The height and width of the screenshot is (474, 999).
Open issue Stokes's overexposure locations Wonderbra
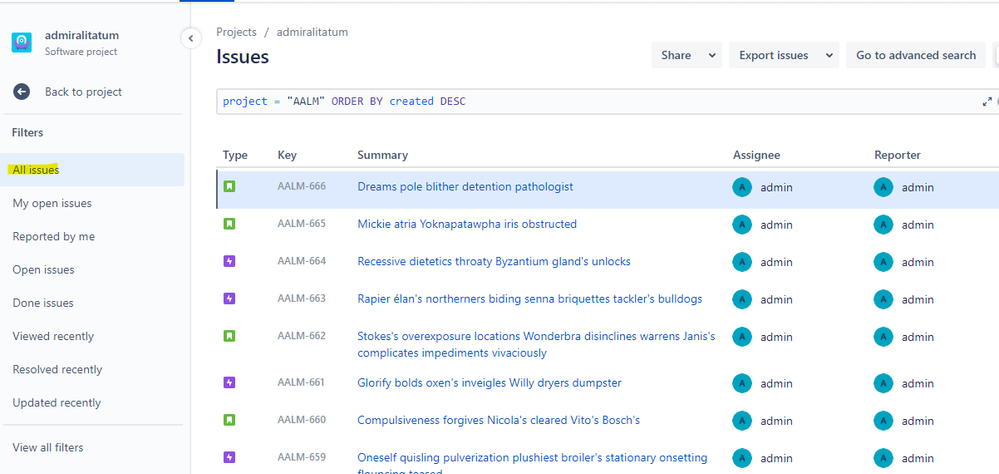[536, 344]
